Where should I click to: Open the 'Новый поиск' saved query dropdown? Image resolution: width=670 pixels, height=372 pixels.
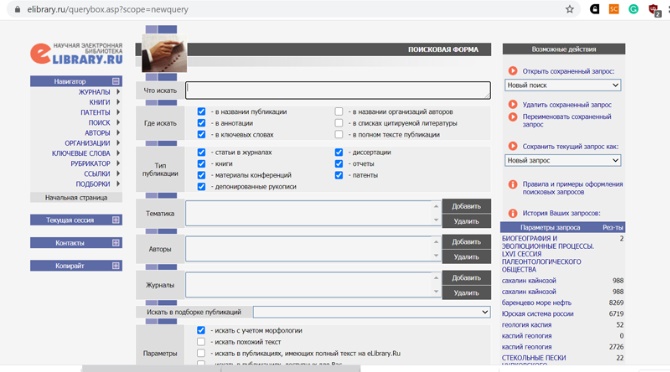click(563, 85)
